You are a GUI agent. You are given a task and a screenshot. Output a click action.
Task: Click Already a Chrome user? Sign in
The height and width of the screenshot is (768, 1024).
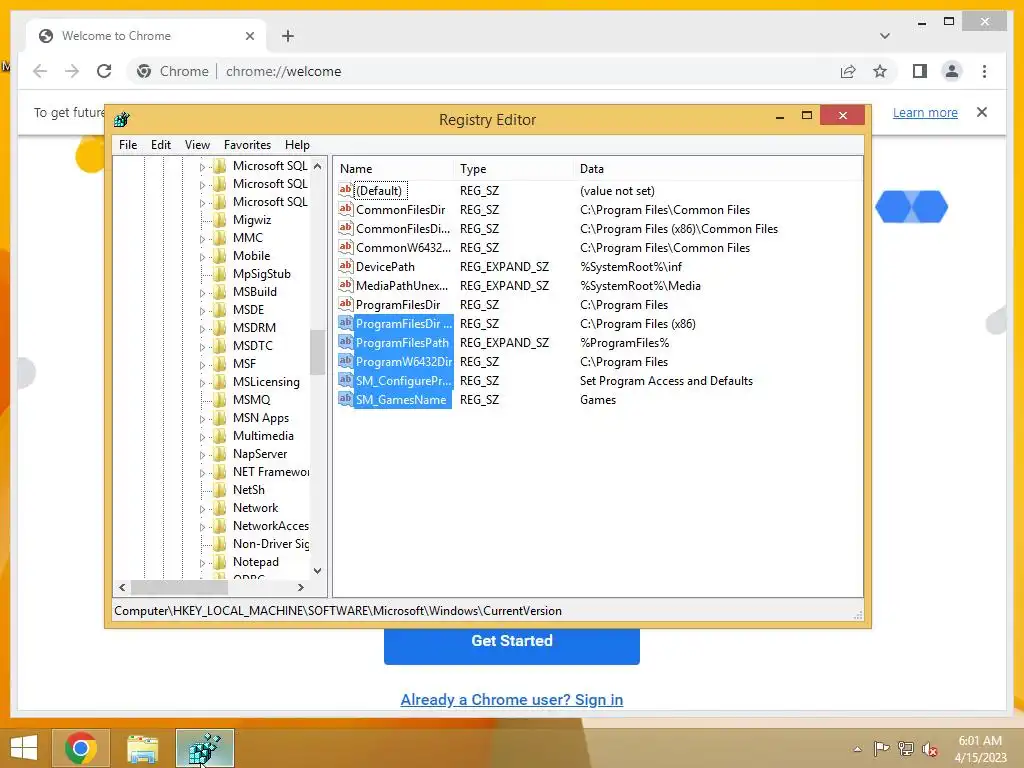(x=511, y=699)
